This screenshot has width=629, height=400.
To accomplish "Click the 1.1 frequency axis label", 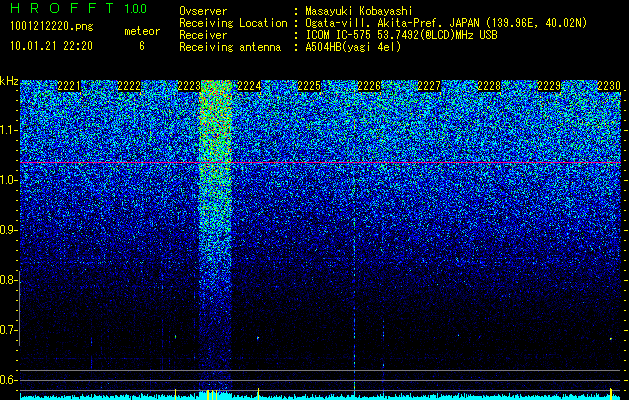I will 8,130.
